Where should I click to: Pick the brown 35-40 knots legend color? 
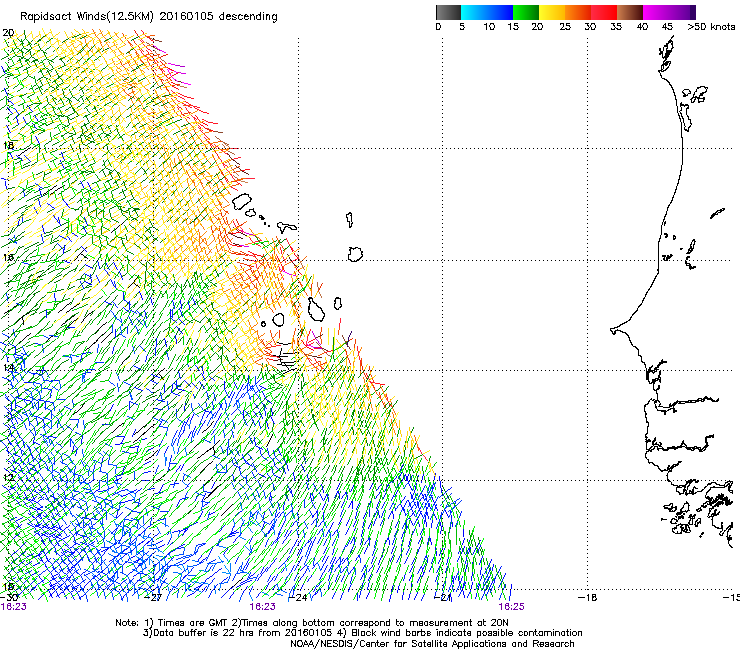click(630, 12)
